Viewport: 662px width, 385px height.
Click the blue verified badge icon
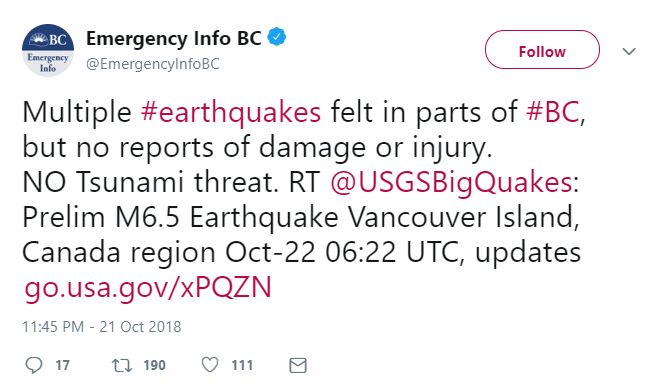tap(277, 37)
